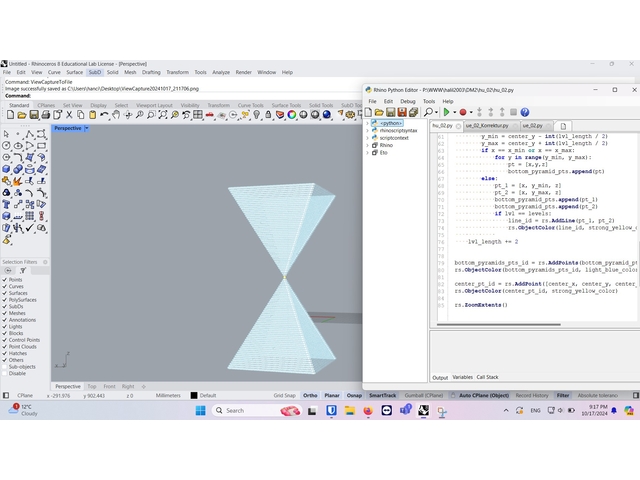Toggle Grid Snap in the status bar
Image resolution: width=640 pixels, height=480 pixels.
[x=284, y=396]
